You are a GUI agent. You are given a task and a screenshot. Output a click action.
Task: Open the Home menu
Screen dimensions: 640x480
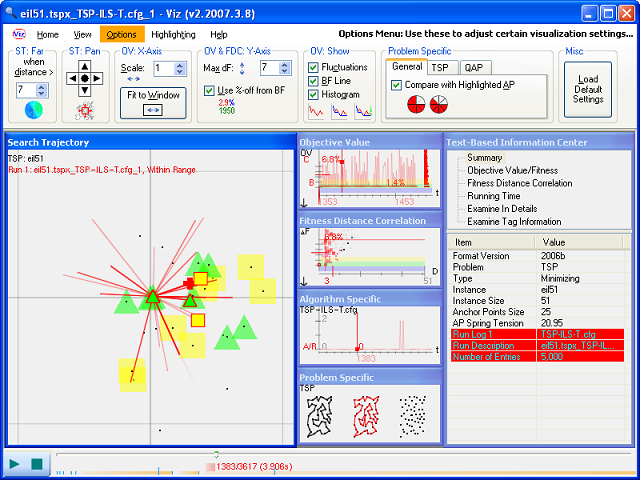(x=48, y=35)
